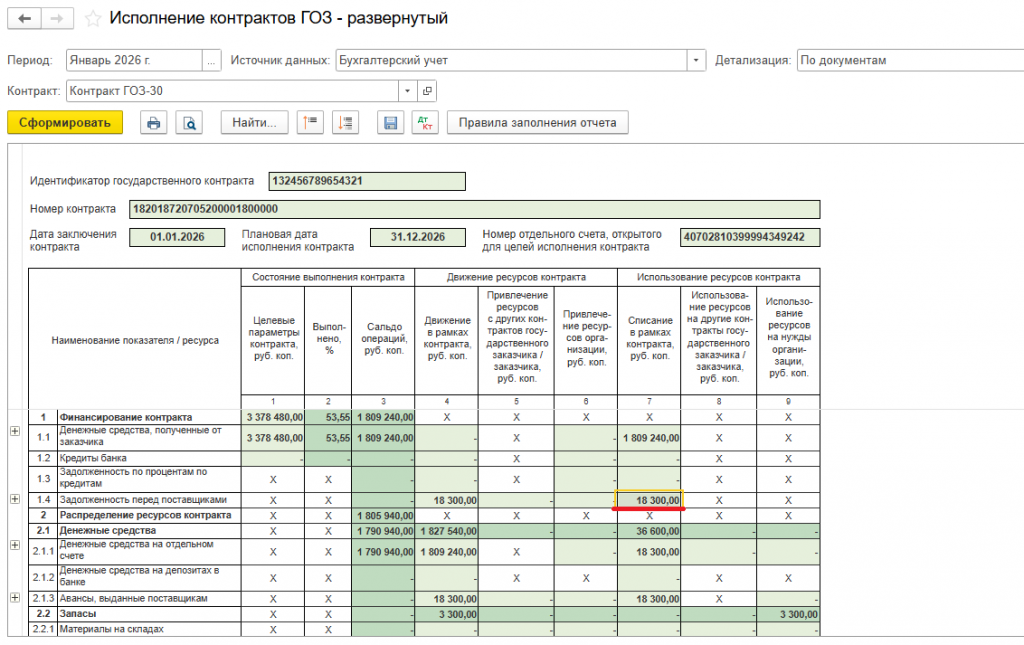Select 3 300,00 in Запасы column 4
1024x645 pixels.
[447, 614]
